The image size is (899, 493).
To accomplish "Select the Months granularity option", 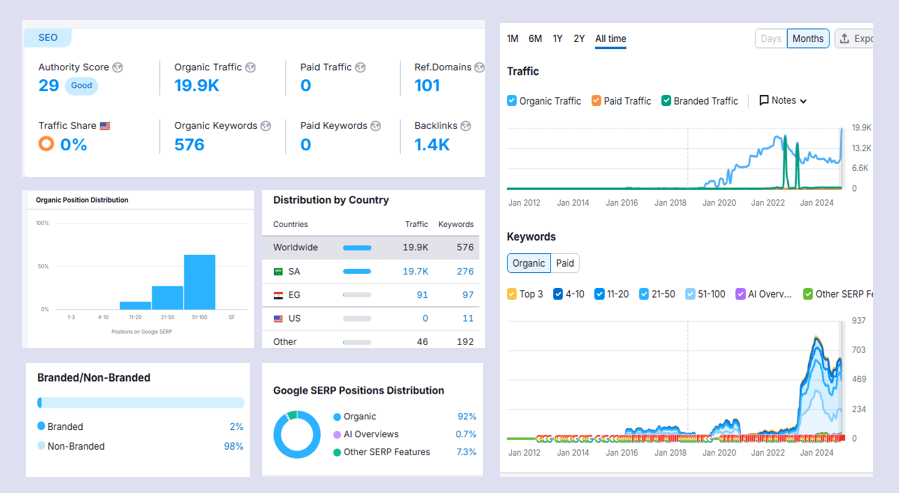I will tap(808, 39).
